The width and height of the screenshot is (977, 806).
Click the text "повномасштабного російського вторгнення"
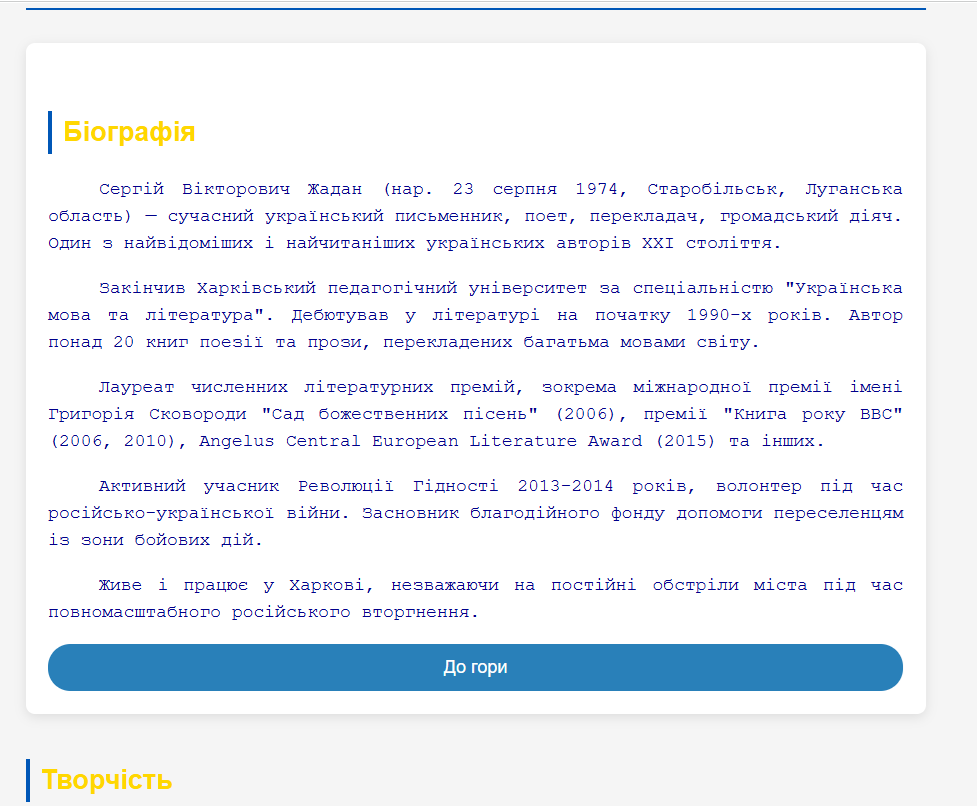click(x=263, y=612)
